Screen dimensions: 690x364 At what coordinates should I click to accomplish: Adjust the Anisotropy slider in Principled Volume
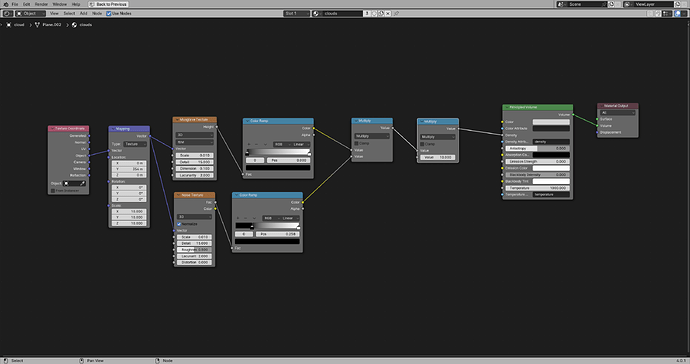(x=537, y=148)
